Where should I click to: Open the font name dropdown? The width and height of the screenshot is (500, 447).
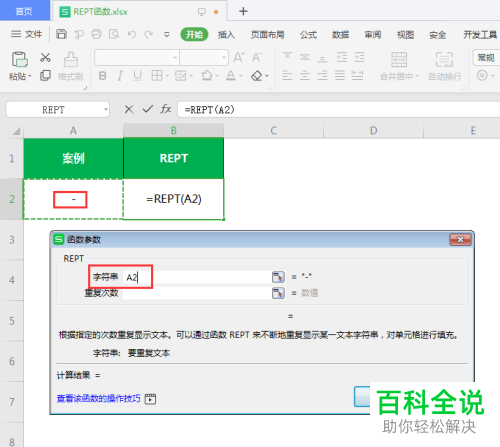175,58
